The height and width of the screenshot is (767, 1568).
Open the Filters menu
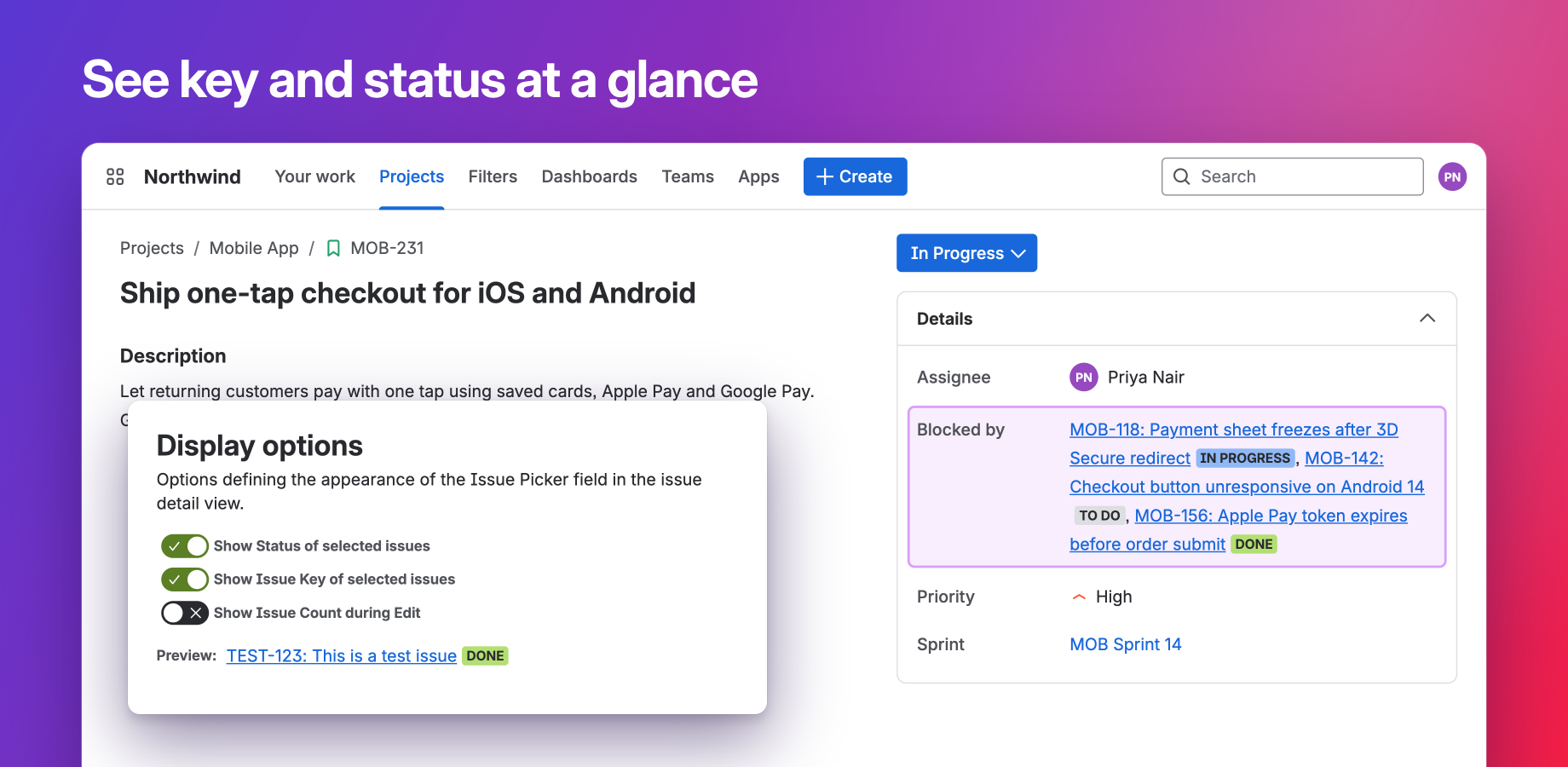tap(493, 176)
